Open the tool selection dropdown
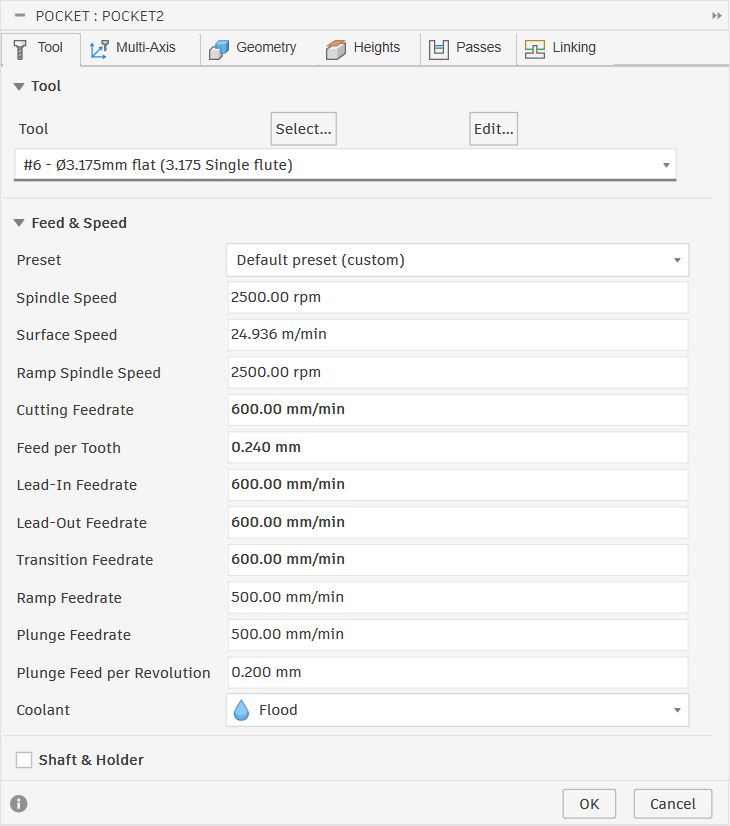This screenshot has height=826, width=730. [345, 165]
